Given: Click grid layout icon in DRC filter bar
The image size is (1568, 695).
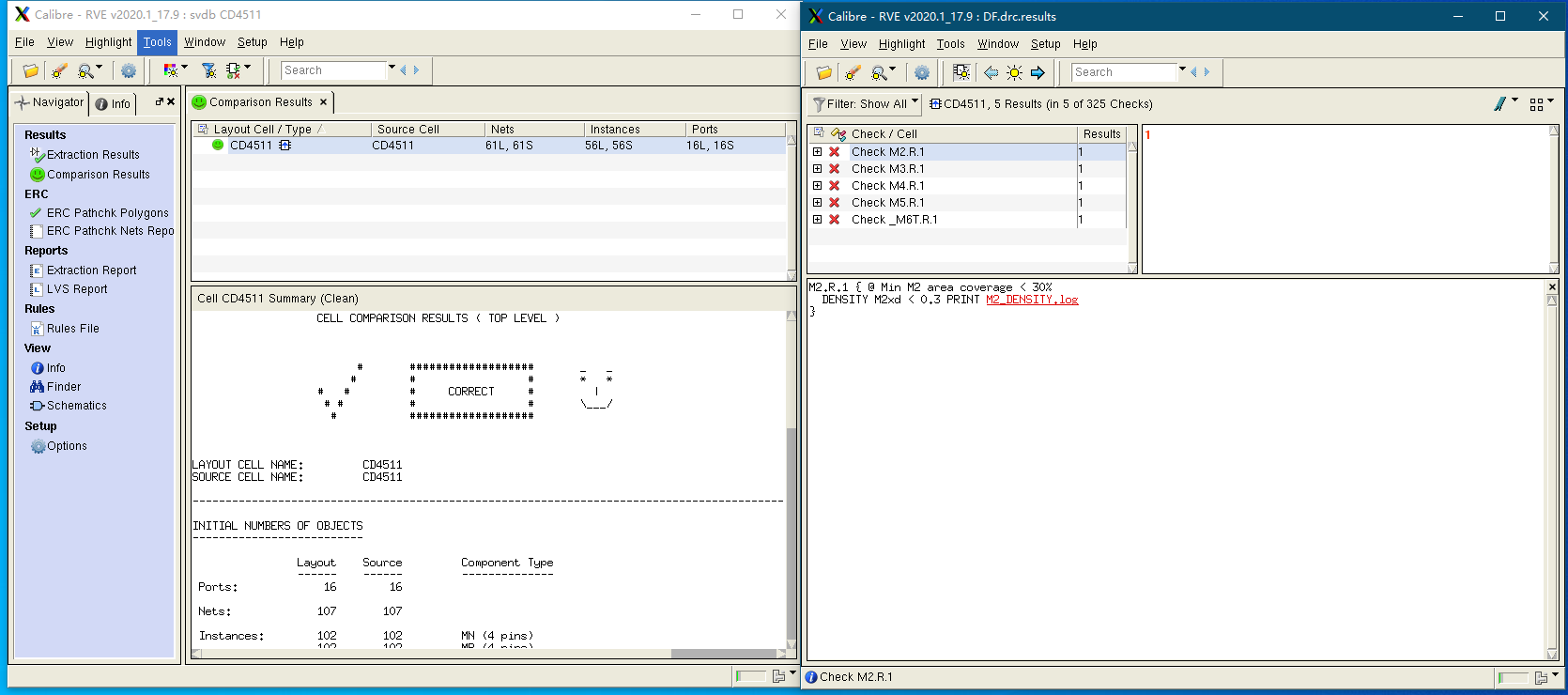Looking at the screenshot, I should tap(1537, 104).
